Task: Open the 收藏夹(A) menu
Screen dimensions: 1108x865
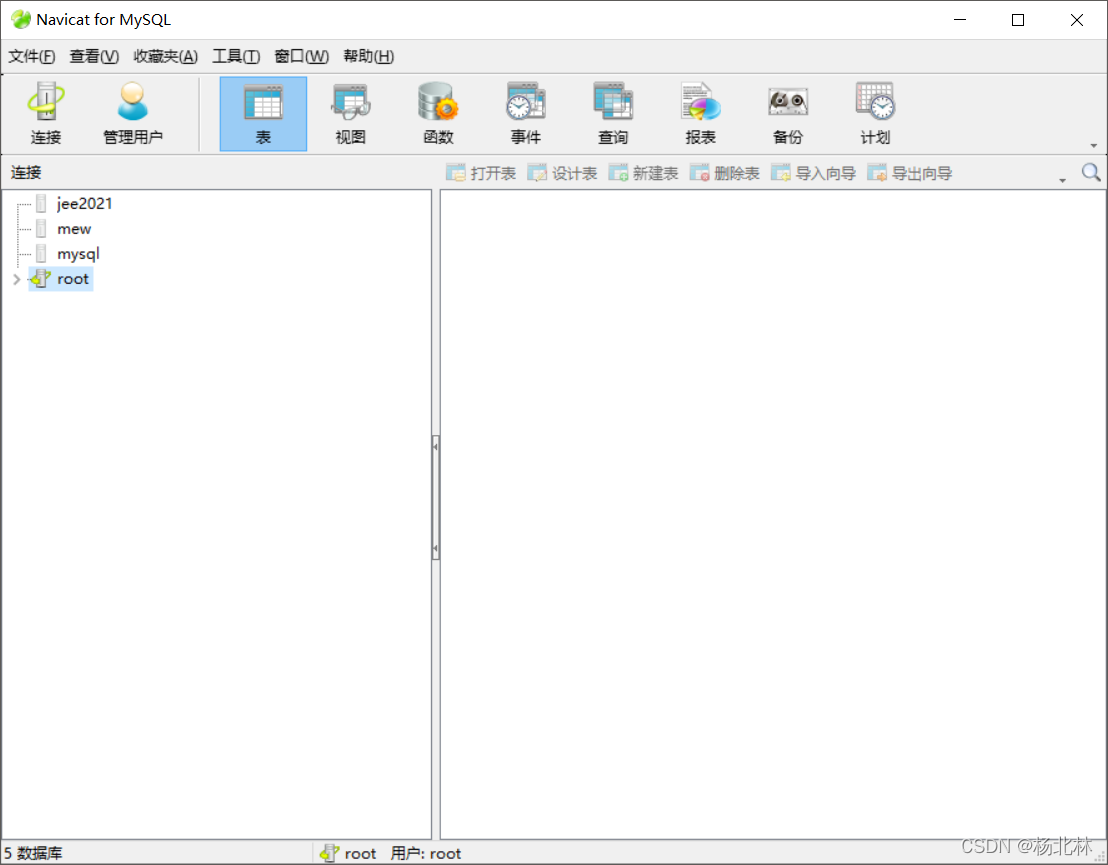Action: coord(166,57)
